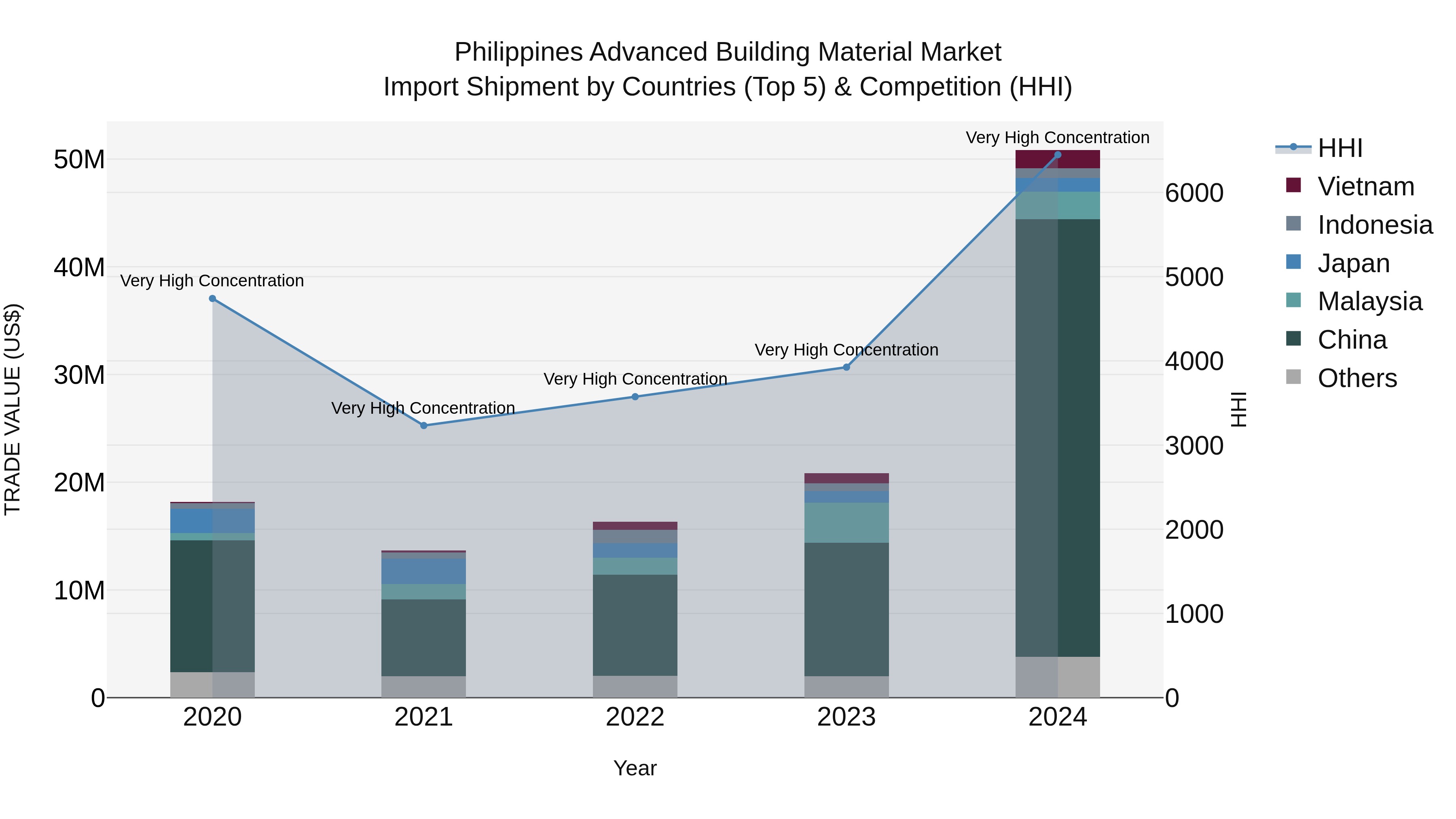Click the HHI line marker icon in legend

click(1293, 147)
